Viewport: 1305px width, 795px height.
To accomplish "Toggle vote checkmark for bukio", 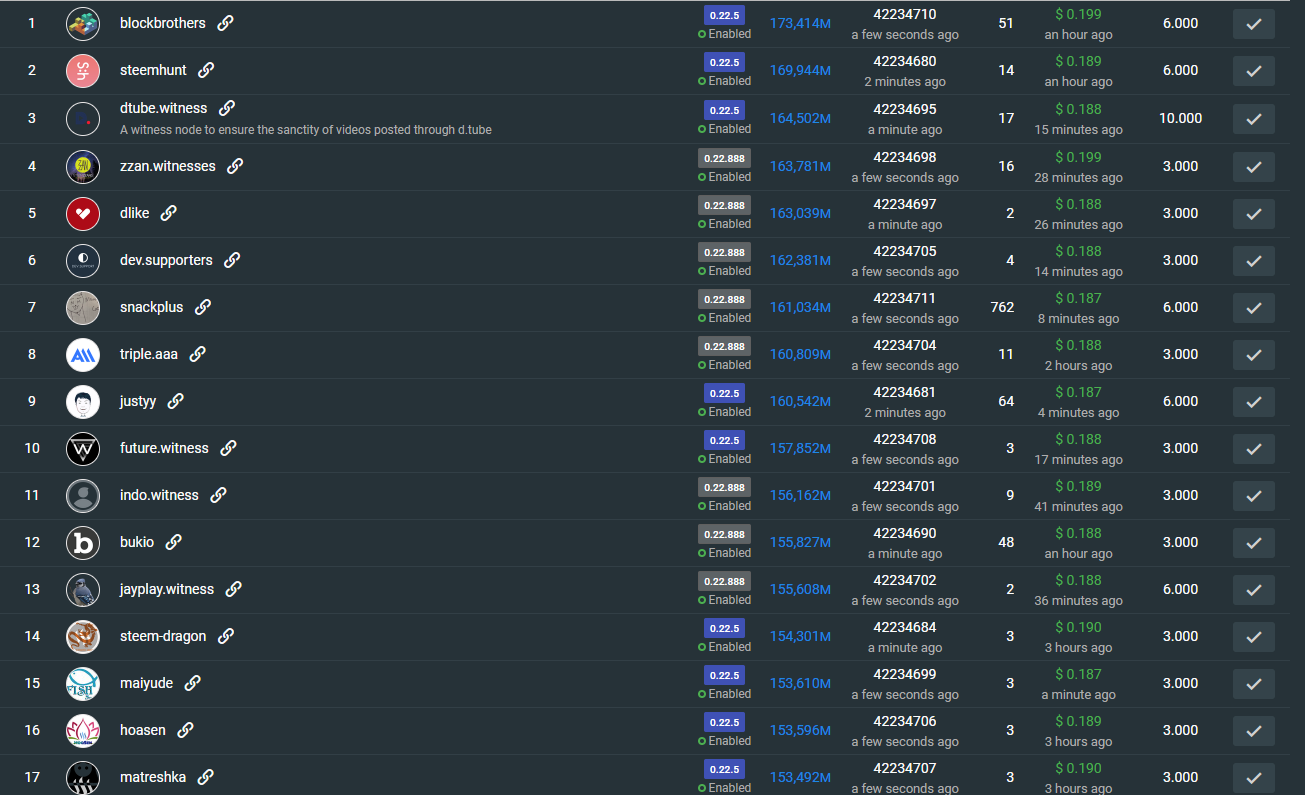I will 1254,543.
